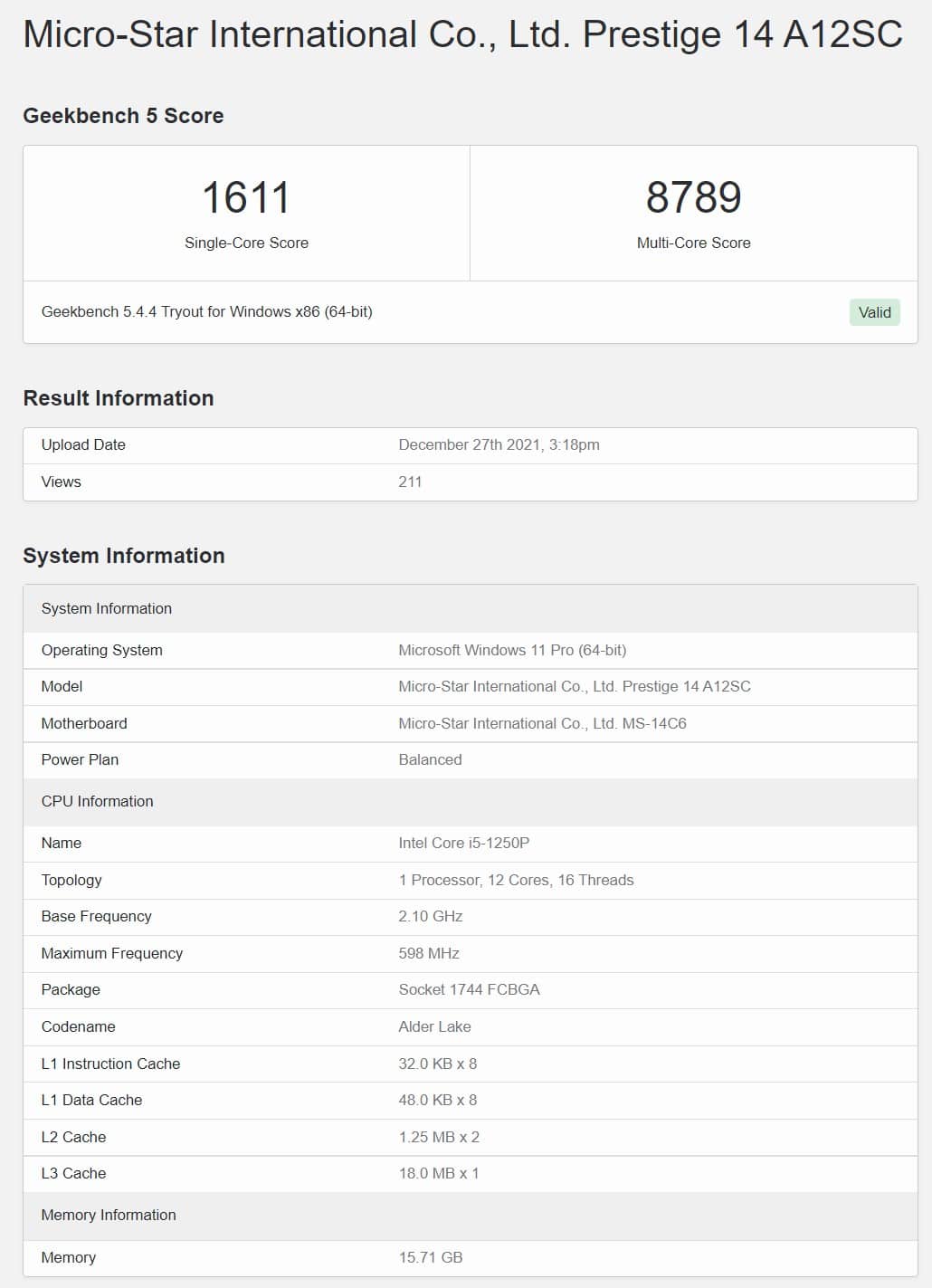
Task: Select the Geekbench 5.4.4 Tryout version text
Action: click(206, 311)
